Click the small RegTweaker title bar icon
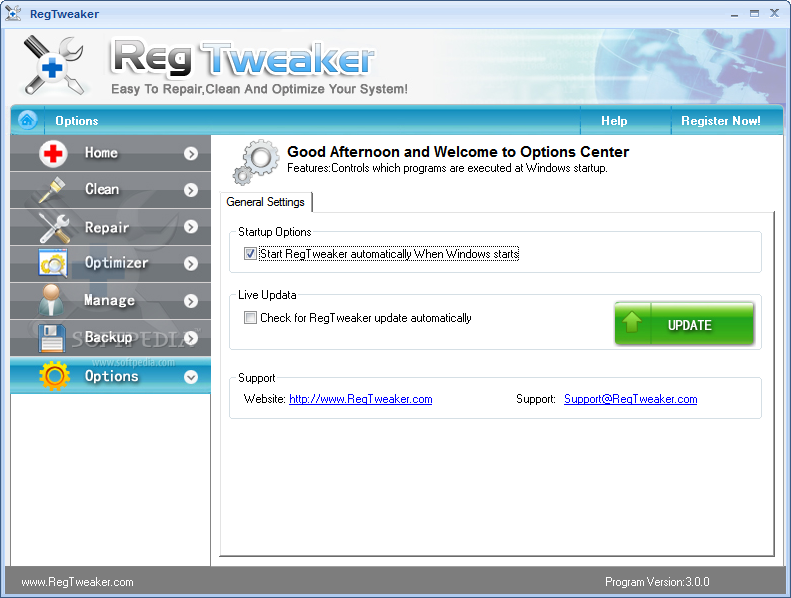Viewport: 791px width, 598px height. coord(13,13)
